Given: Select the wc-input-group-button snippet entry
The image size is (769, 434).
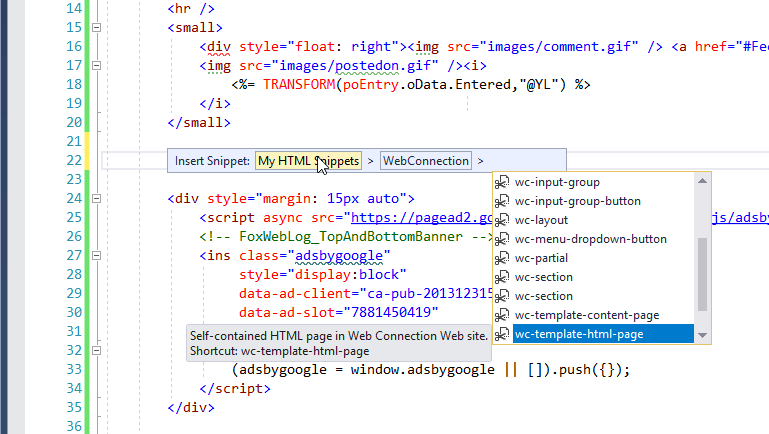Looking at the screenshot, I should point(577,201).
